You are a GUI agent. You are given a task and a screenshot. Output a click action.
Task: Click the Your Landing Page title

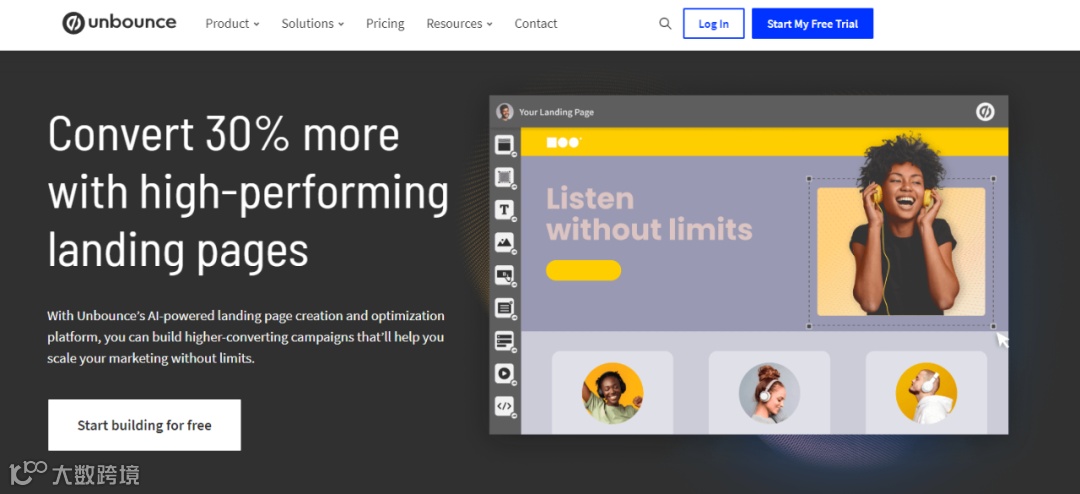coord(557,112)
